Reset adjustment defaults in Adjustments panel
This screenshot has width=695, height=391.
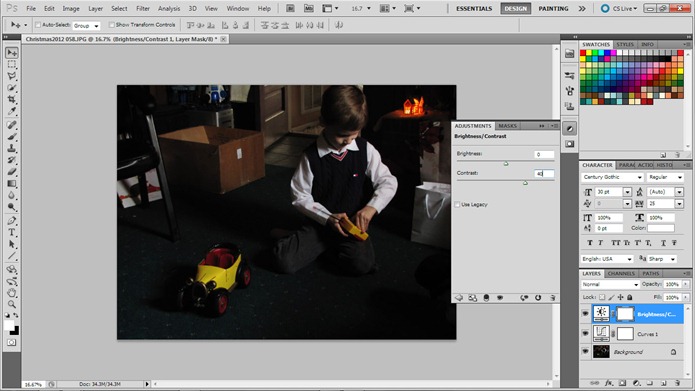point(538,298)
